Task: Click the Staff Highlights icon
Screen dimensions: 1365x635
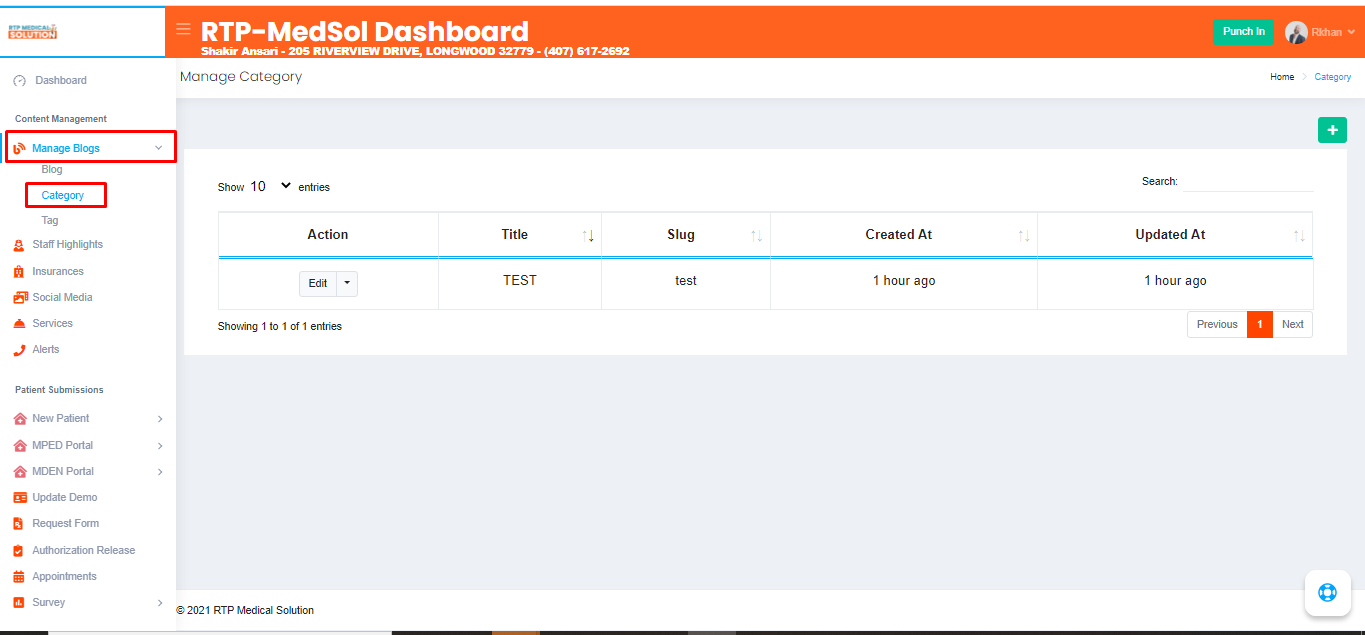Action: (19, 245)
